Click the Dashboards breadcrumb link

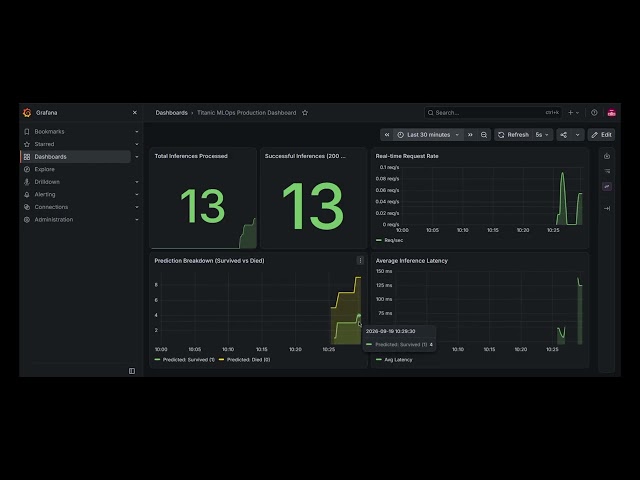click(x=171, y=113)
